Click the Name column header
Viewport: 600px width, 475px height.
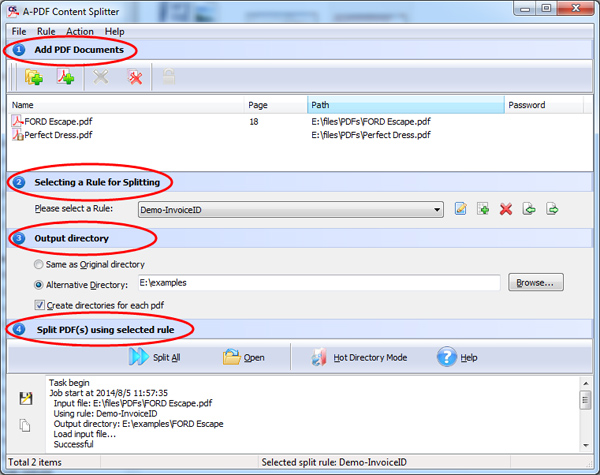[x=126, y=105]
